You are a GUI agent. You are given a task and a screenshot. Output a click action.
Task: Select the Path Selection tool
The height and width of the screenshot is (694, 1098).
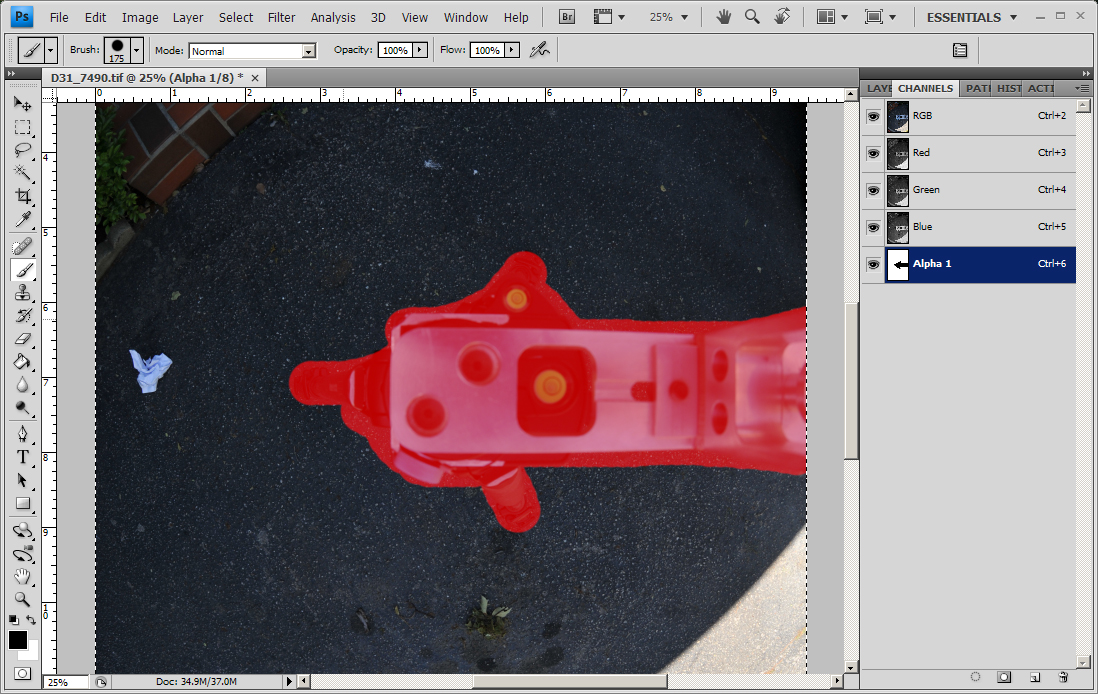(x=22, y=480)
